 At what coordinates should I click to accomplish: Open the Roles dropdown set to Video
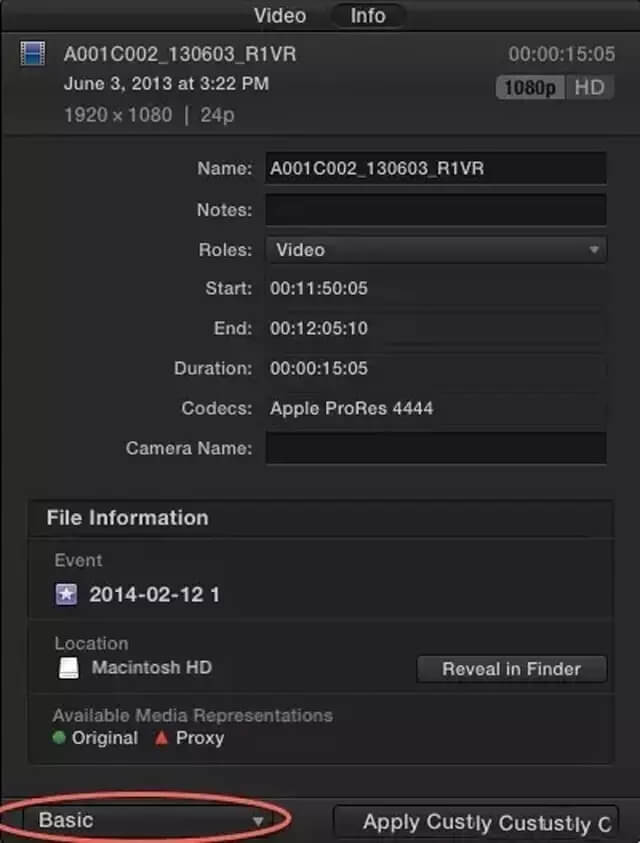pos(435,250)
